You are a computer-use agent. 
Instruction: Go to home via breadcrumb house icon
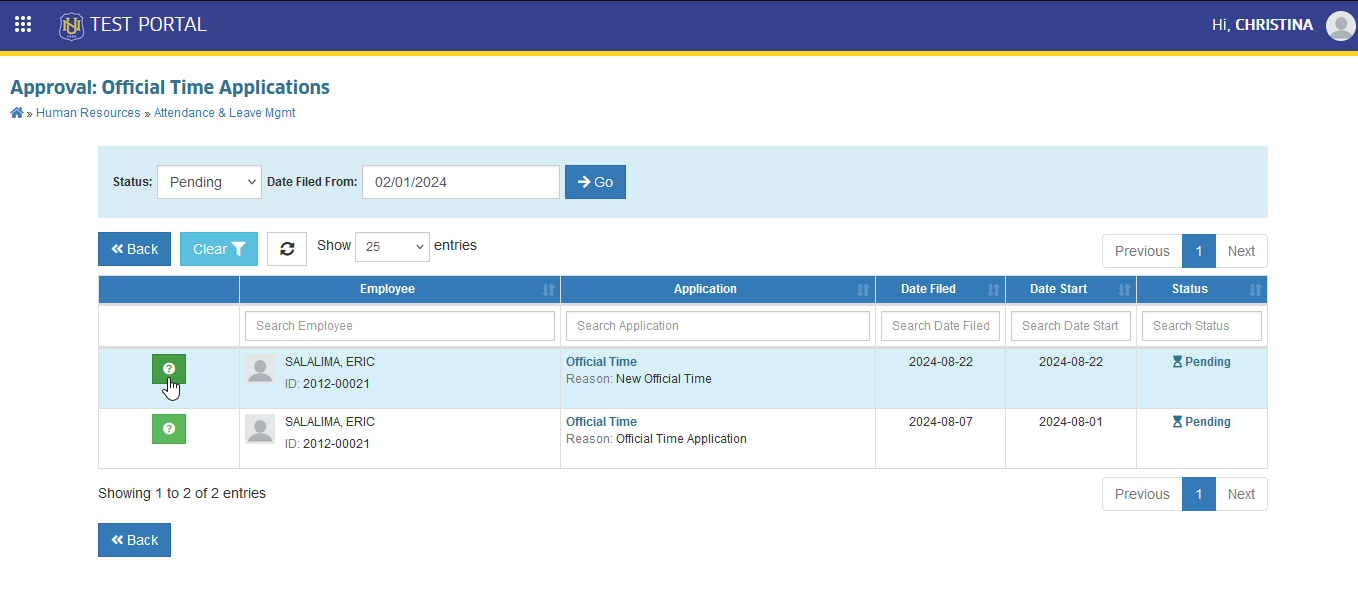17,113
